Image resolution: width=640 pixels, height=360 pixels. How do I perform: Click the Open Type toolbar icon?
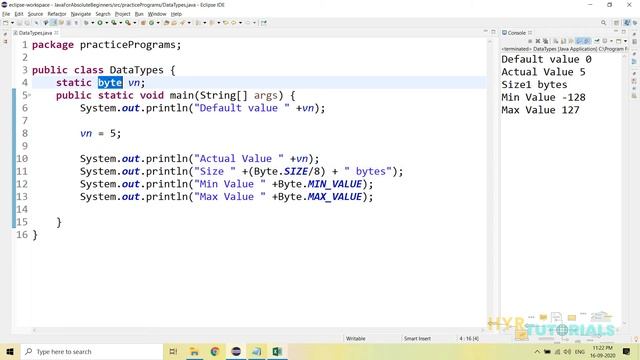coord(166,23)
